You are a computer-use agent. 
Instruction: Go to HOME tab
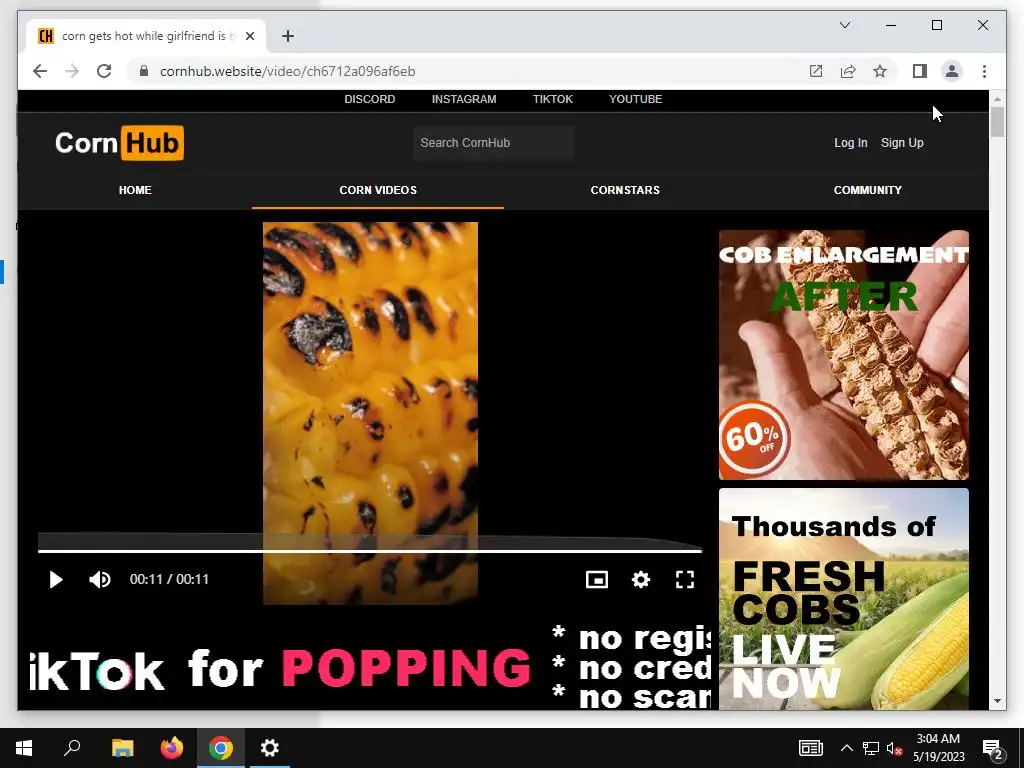pyautogui.click(x=135, y=190)
